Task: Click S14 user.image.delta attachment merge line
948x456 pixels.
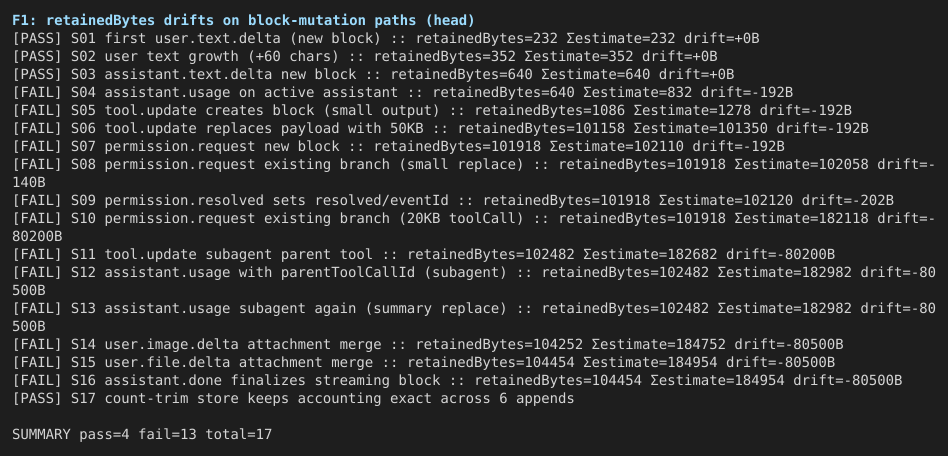Action: tap(427, 345)
